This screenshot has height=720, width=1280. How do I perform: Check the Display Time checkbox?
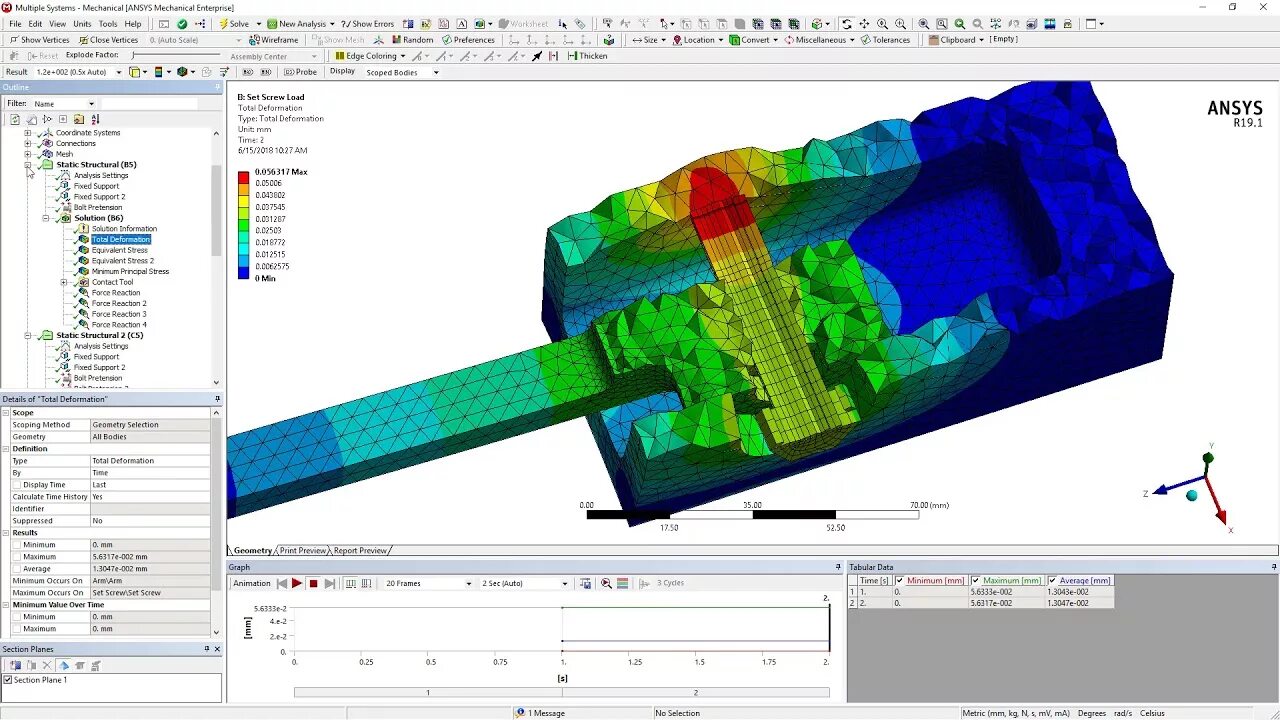[17, 485]
